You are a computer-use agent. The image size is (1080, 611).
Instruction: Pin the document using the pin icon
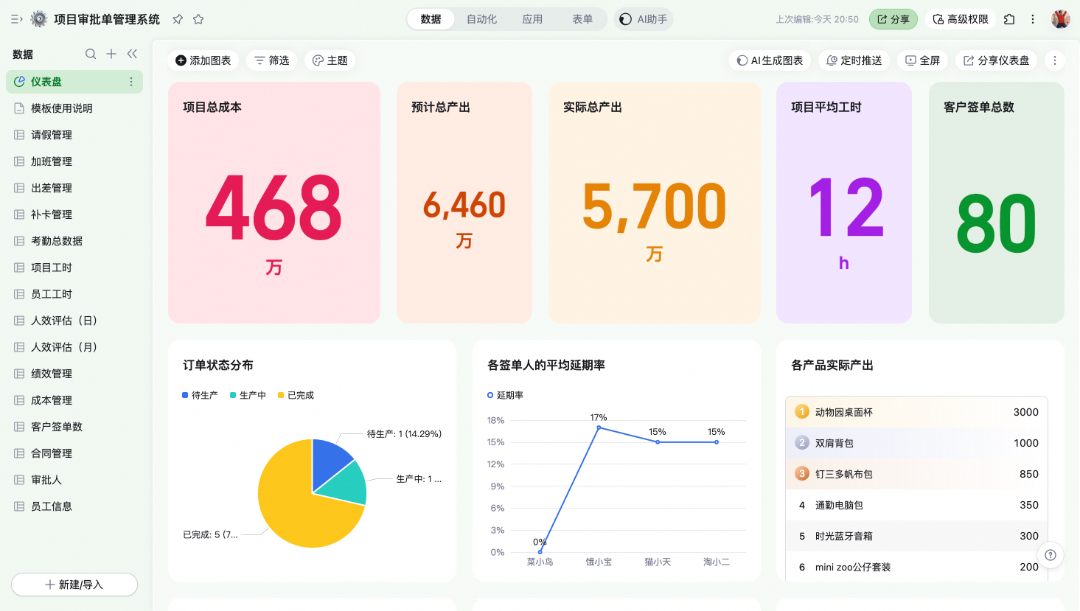point(178,19)
